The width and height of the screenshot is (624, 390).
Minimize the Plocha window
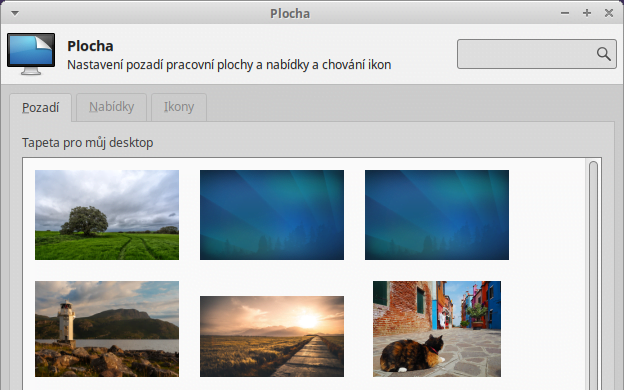tap(565, 13)
